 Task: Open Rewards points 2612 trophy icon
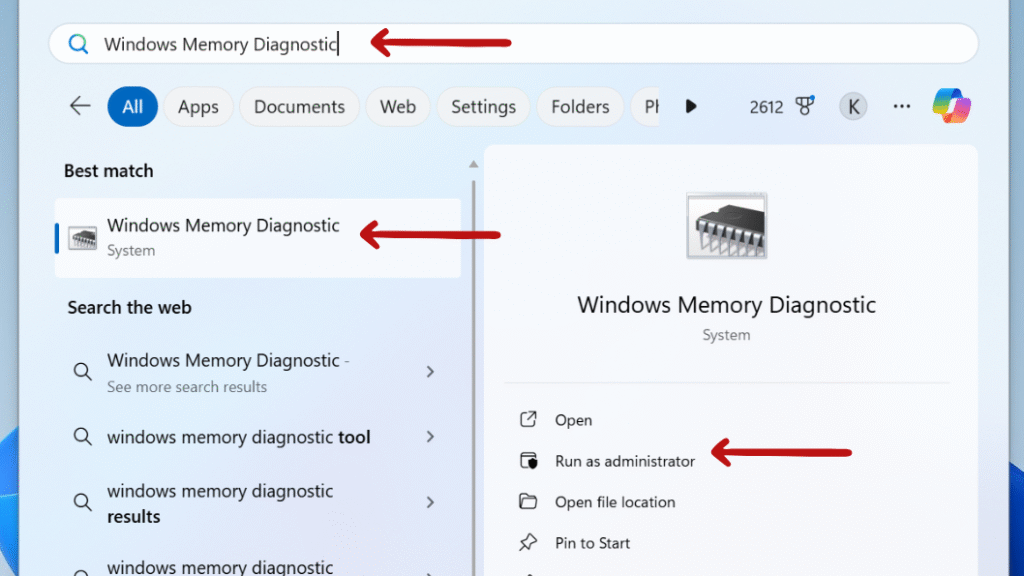click(805, 106)
